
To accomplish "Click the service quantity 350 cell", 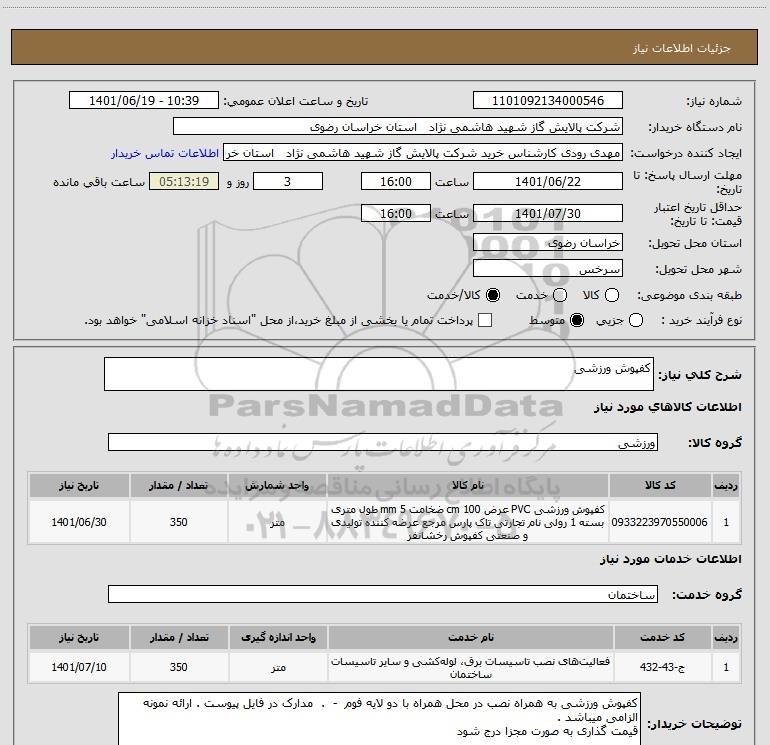I will (x=179, y=667).
